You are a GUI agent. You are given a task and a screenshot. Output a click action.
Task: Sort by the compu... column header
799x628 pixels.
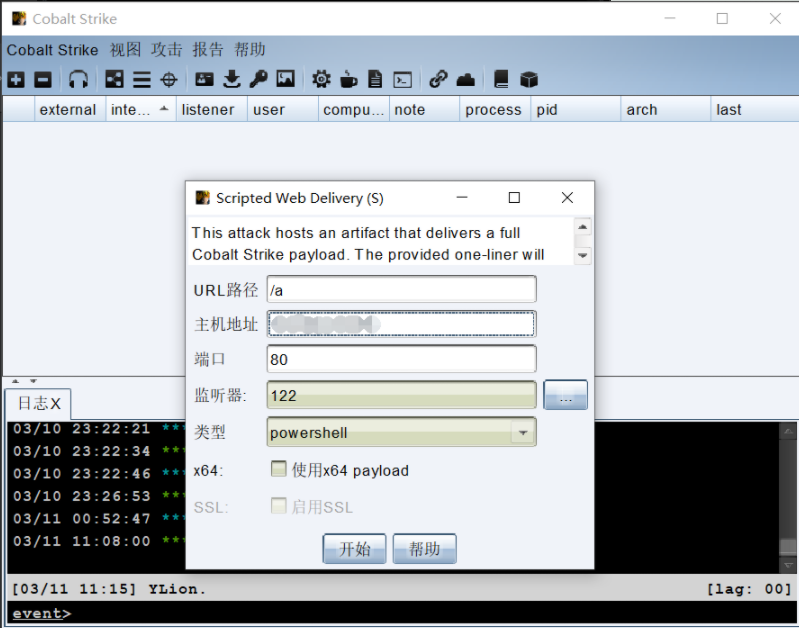pyautogui.click(x=354, y=109)
